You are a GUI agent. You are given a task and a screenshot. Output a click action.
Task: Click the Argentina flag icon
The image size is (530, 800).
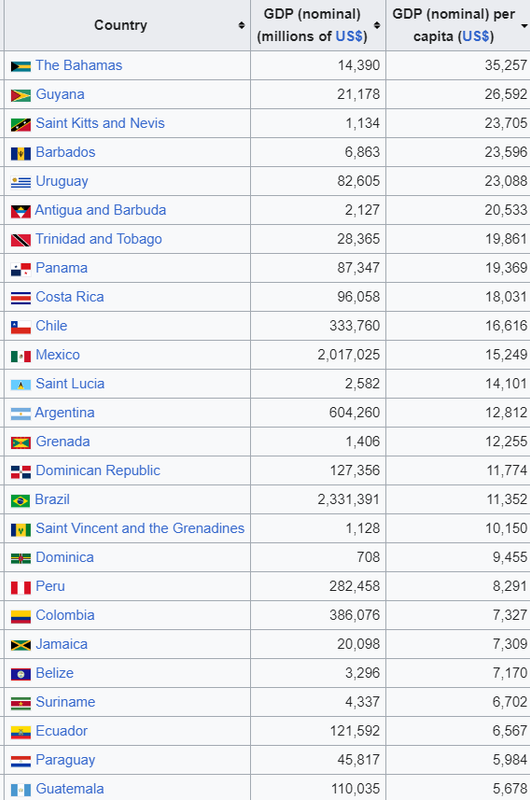[x=20, y=413]
